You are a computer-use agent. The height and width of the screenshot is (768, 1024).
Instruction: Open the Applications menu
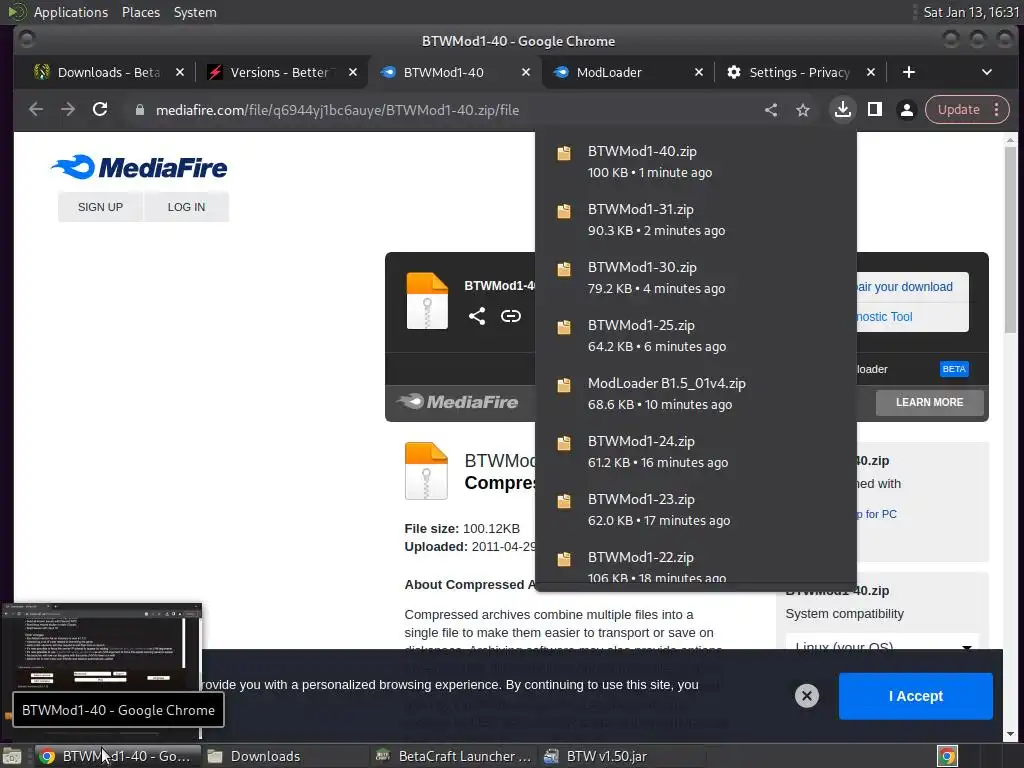tap(71, 12)
